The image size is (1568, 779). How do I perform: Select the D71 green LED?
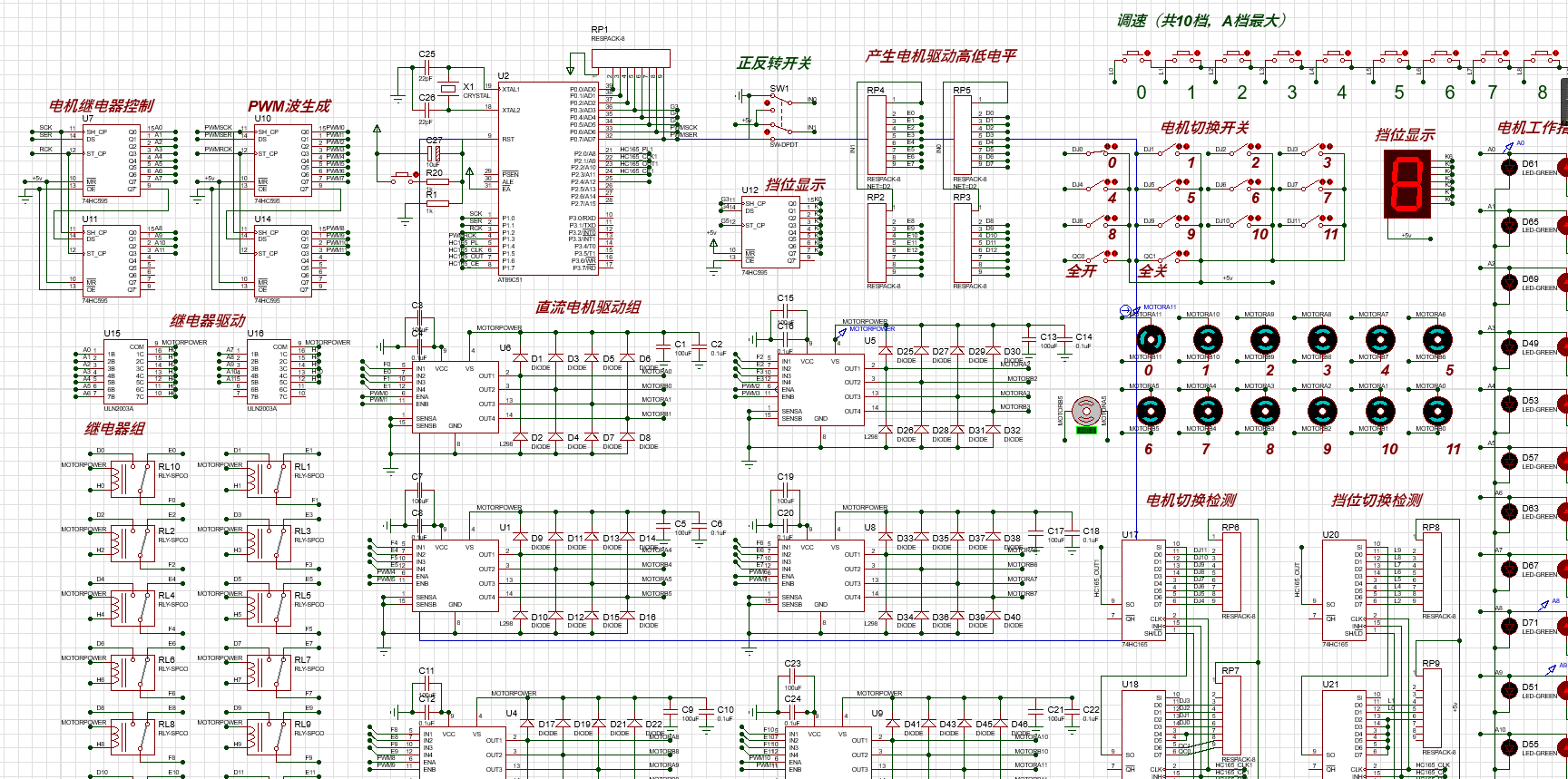(x=1509, y=626)
